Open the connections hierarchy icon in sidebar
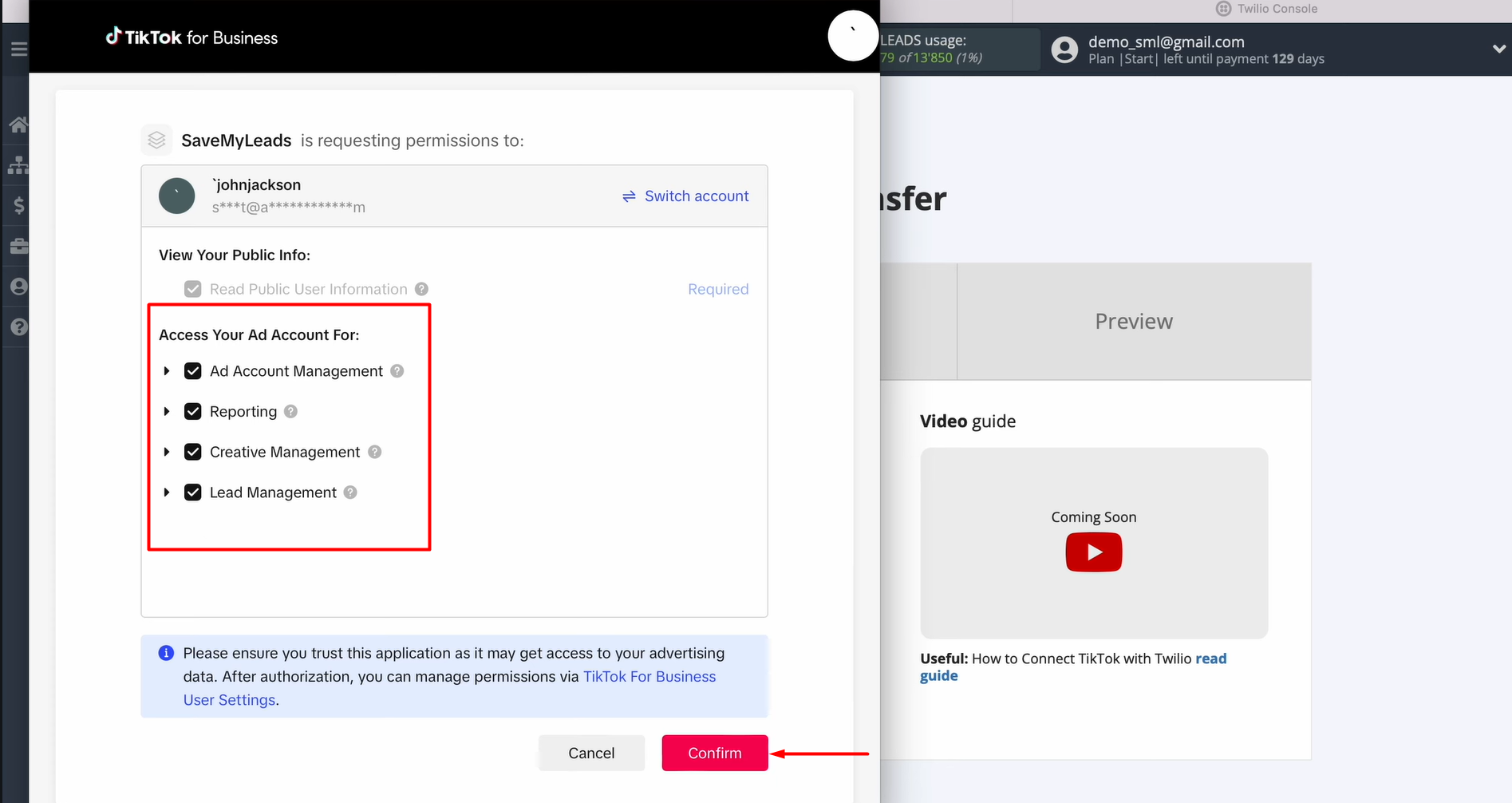Viewport: 1512px width, 803px height. [x=18, y=164]
